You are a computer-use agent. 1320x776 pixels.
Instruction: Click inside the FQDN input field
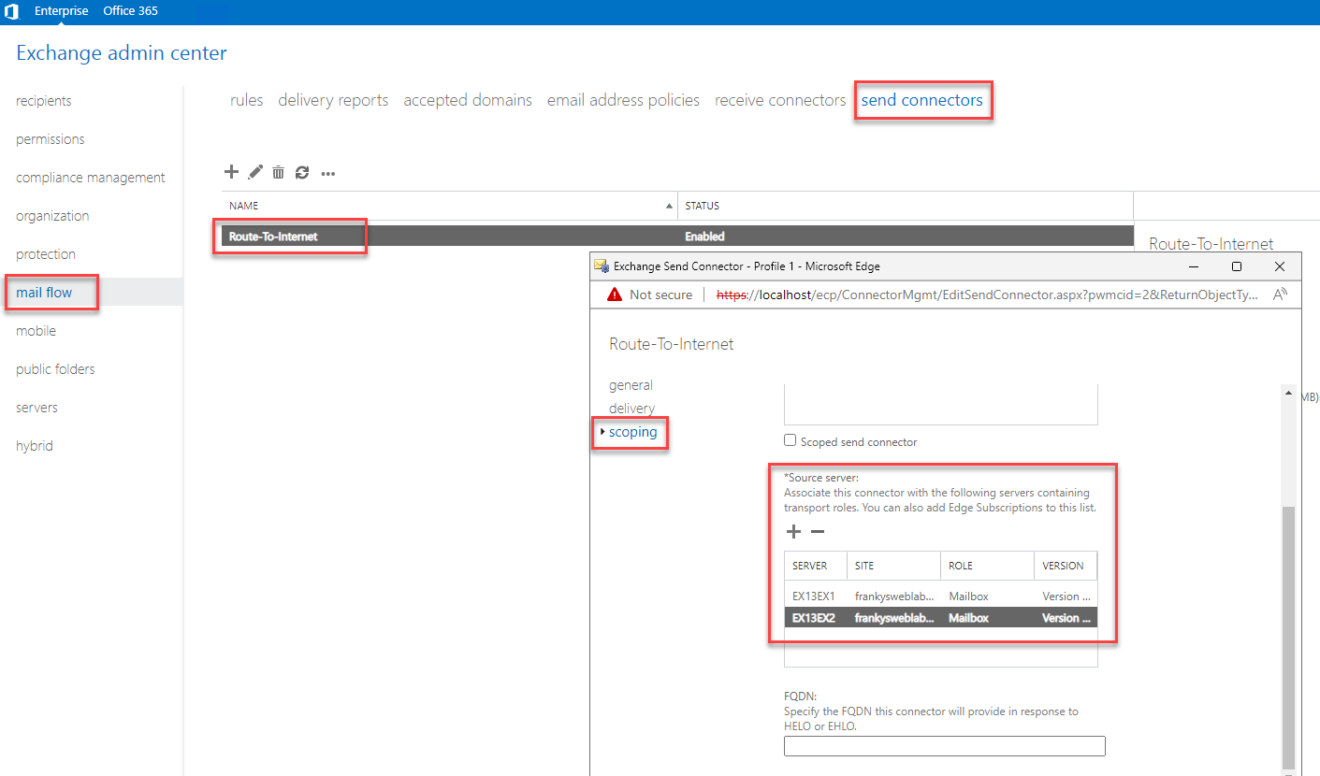point(943,745)
